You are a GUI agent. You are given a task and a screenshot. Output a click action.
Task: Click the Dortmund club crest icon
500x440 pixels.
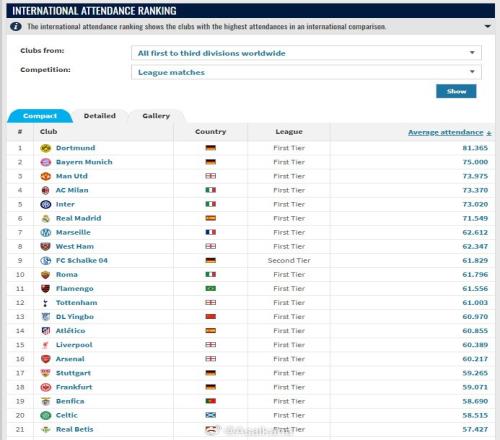tap(46, 148)
